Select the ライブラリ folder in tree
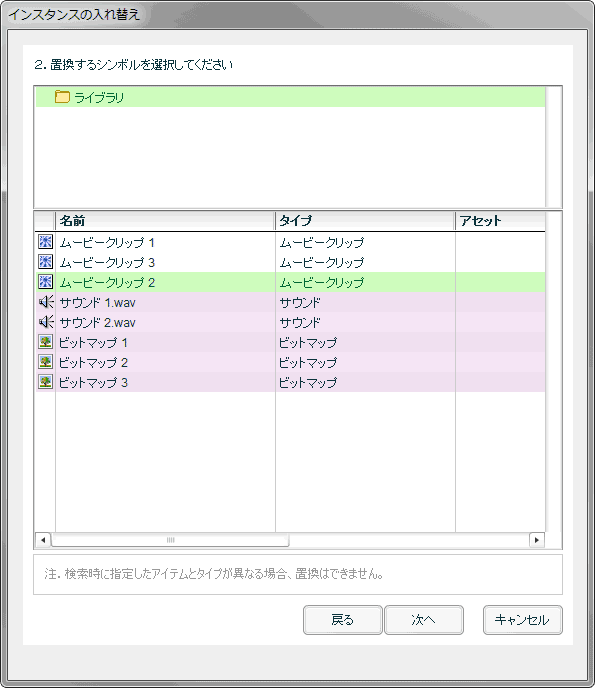The width and height of the screenshot is (595, 688). coord(290,97)
